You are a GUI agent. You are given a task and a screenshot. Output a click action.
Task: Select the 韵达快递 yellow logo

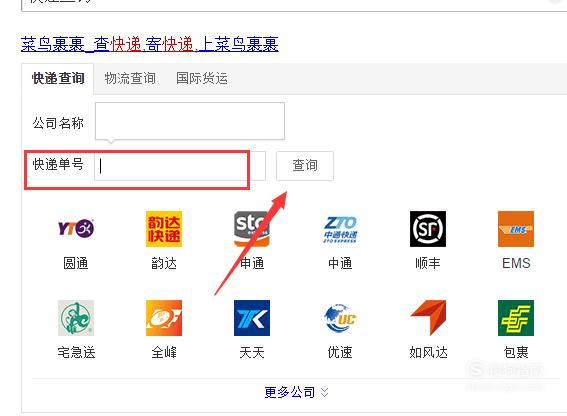(x=164, y=229)
